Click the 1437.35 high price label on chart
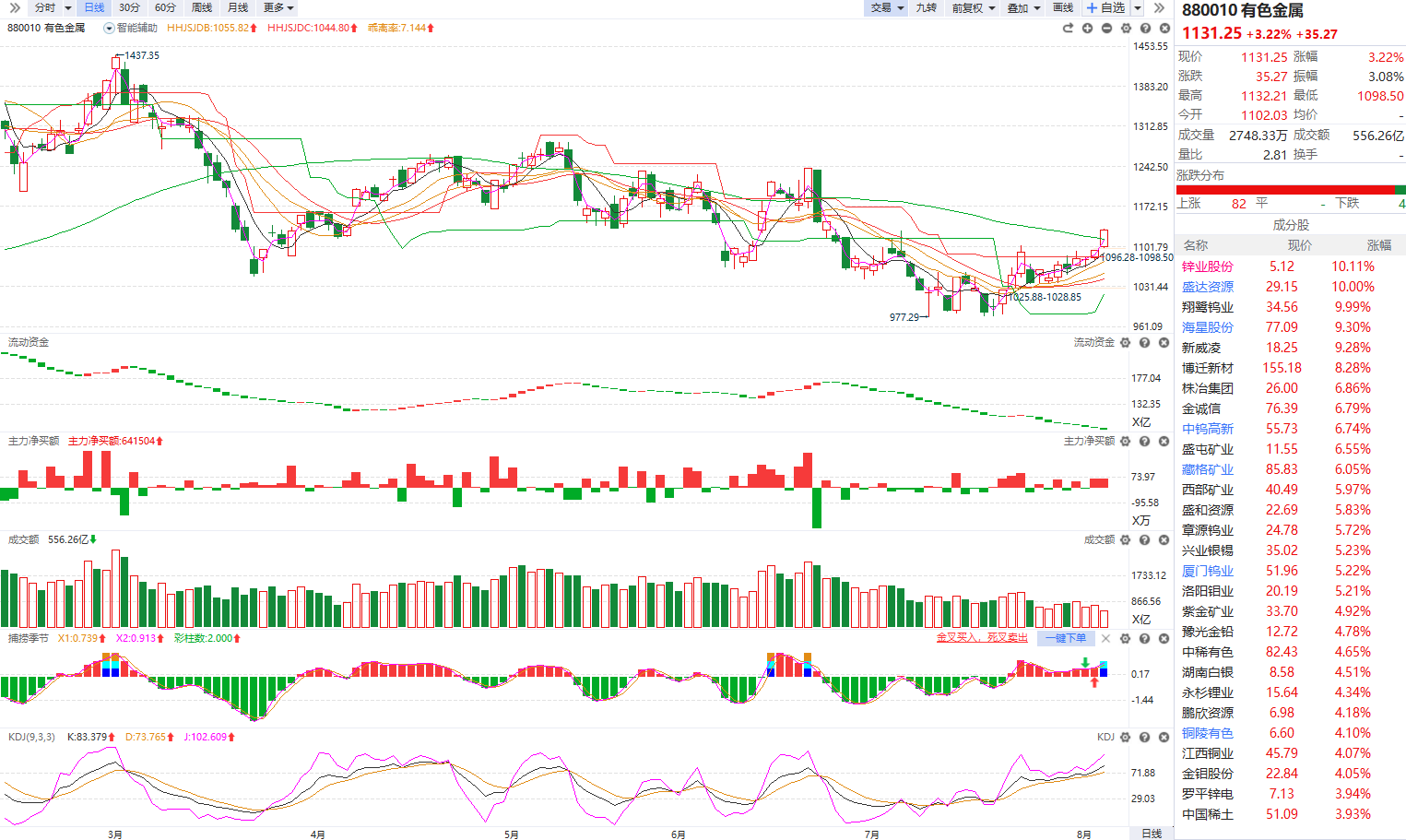The width and height of the screenshot is (1406, 840). (142, 55)
